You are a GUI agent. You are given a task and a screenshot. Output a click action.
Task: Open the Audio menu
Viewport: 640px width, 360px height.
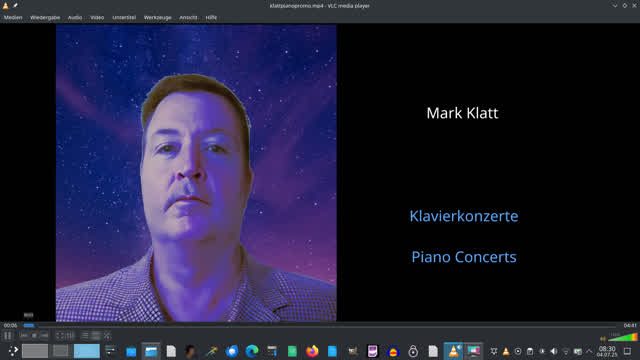(x=75, y=18)
